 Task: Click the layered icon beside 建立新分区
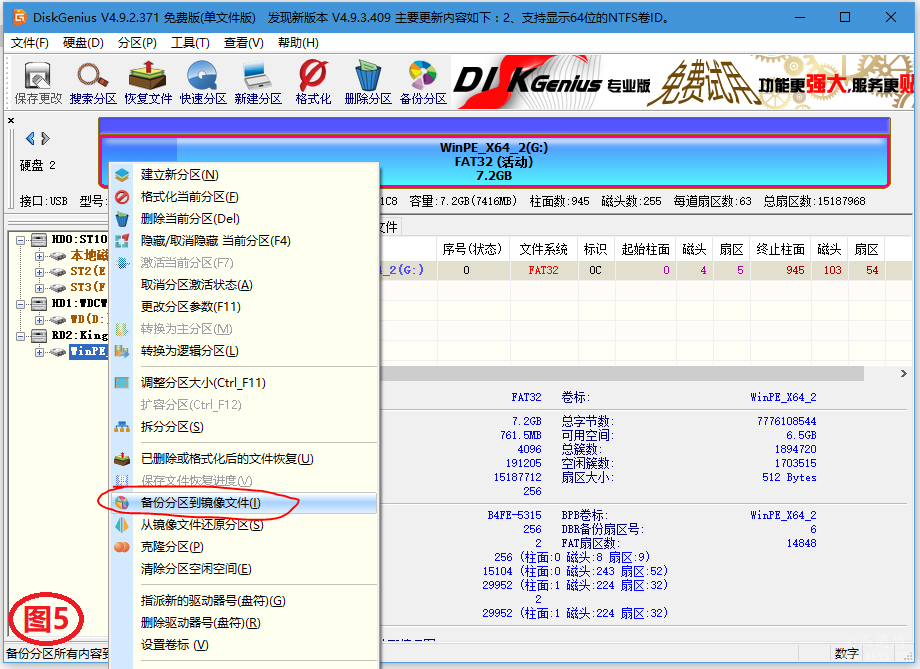click(x=121, y=175)
